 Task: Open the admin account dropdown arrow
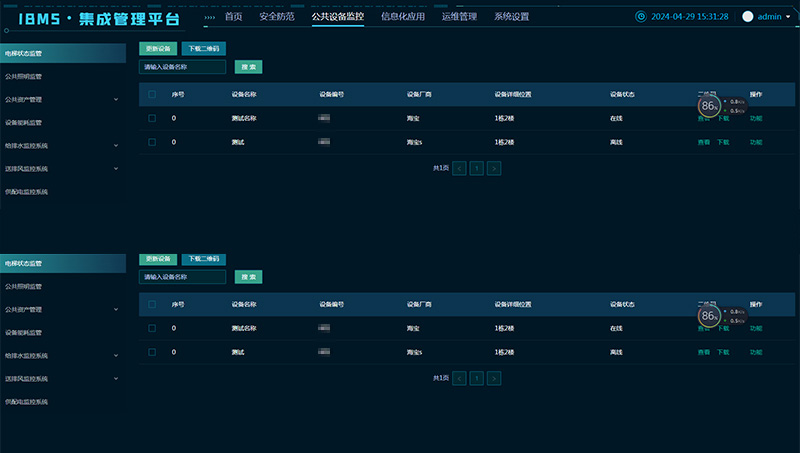(790, 17)
